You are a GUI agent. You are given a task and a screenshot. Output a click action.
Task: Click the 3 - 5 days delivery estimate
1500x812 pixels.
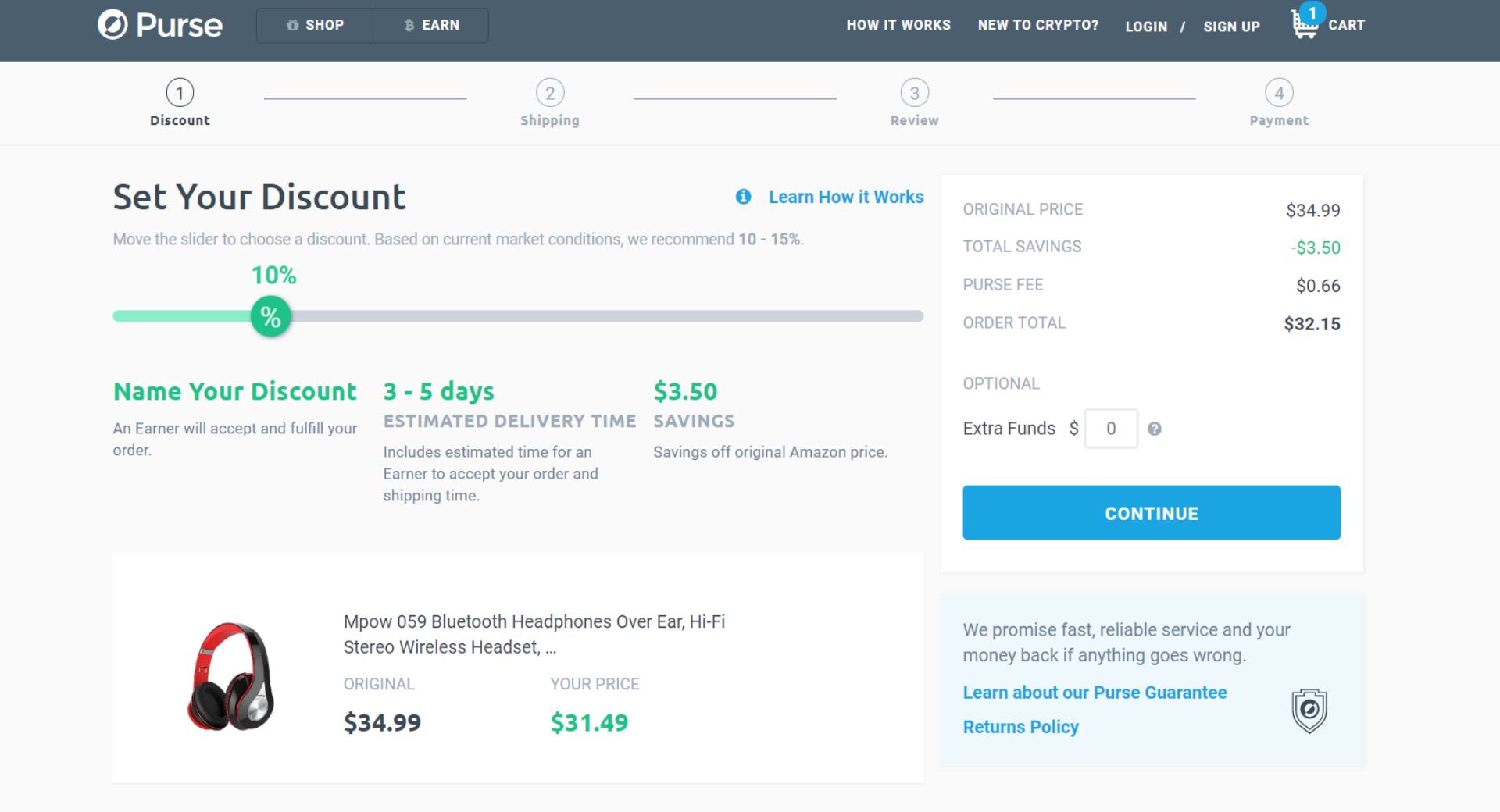[438, 391]
